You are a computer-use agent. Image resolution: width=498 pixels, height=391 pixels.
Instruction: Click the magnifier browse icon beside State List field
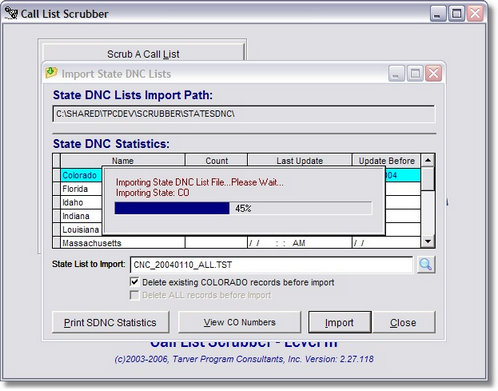point(426,265)
